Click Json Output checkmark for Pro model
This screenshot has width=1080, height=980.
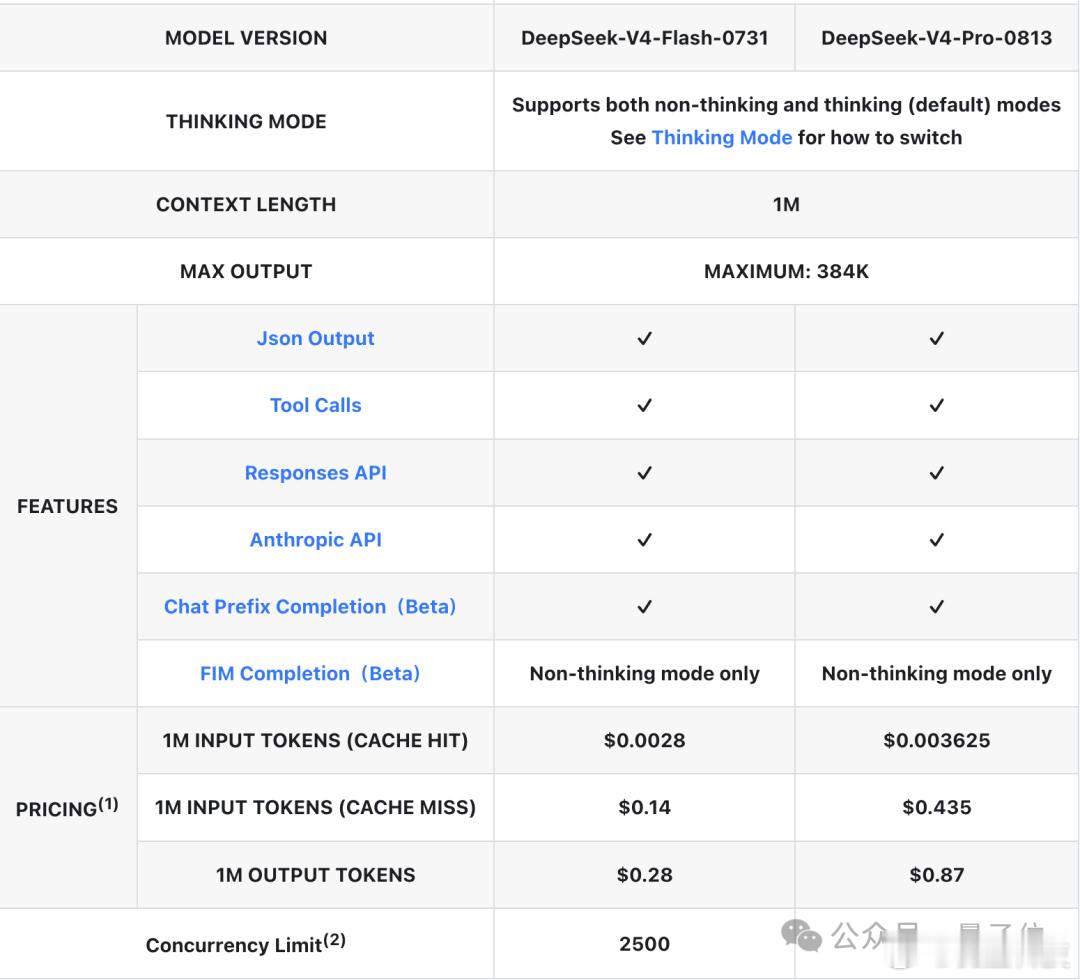937,338
